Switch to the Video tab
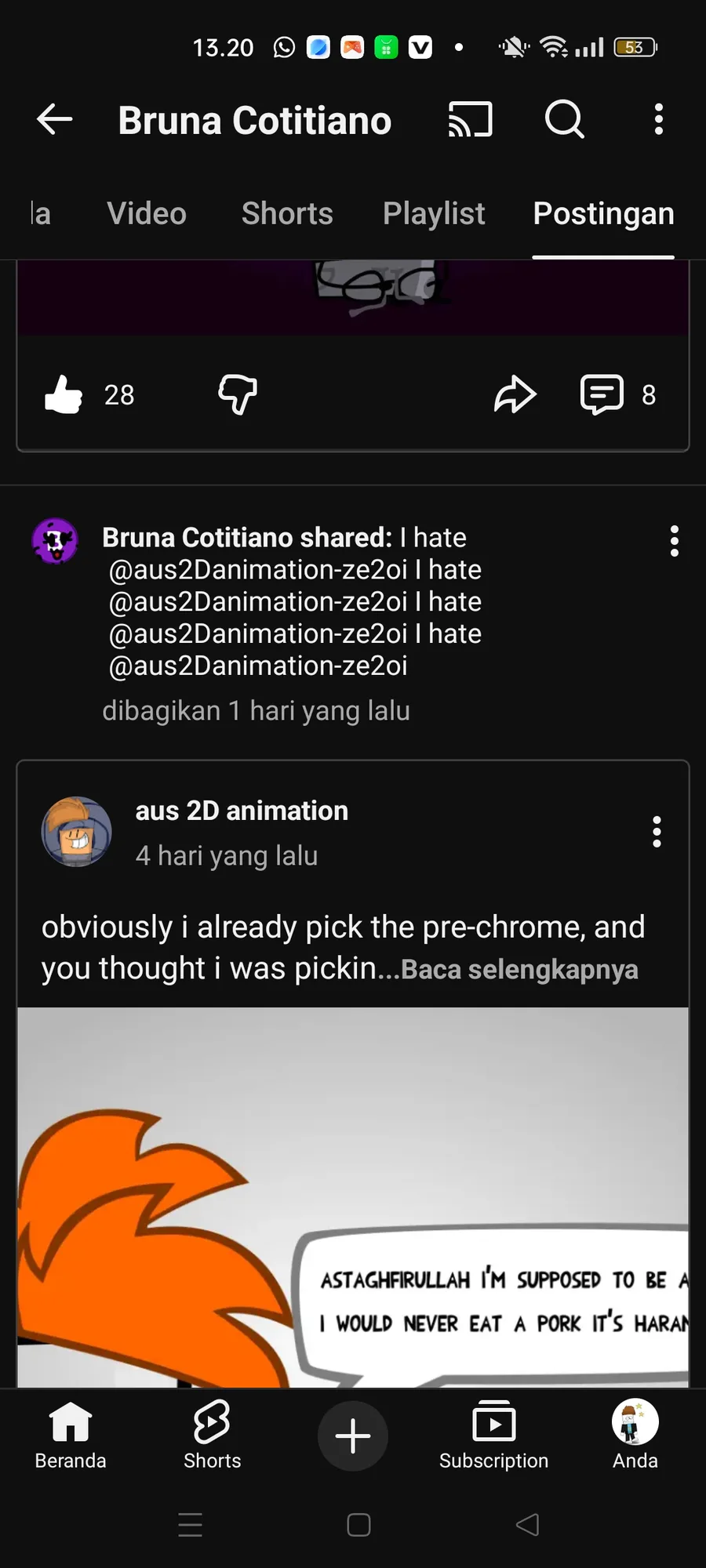The image size is (706, 1568). pos(147,214)
